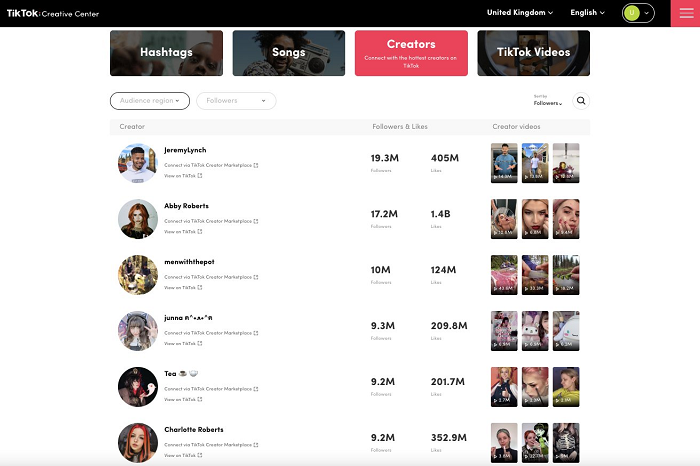700x466 pixels.
Task: Click Tea's Connect via TikTok Creator Marketplace link
Action: (x=208, y=389)
